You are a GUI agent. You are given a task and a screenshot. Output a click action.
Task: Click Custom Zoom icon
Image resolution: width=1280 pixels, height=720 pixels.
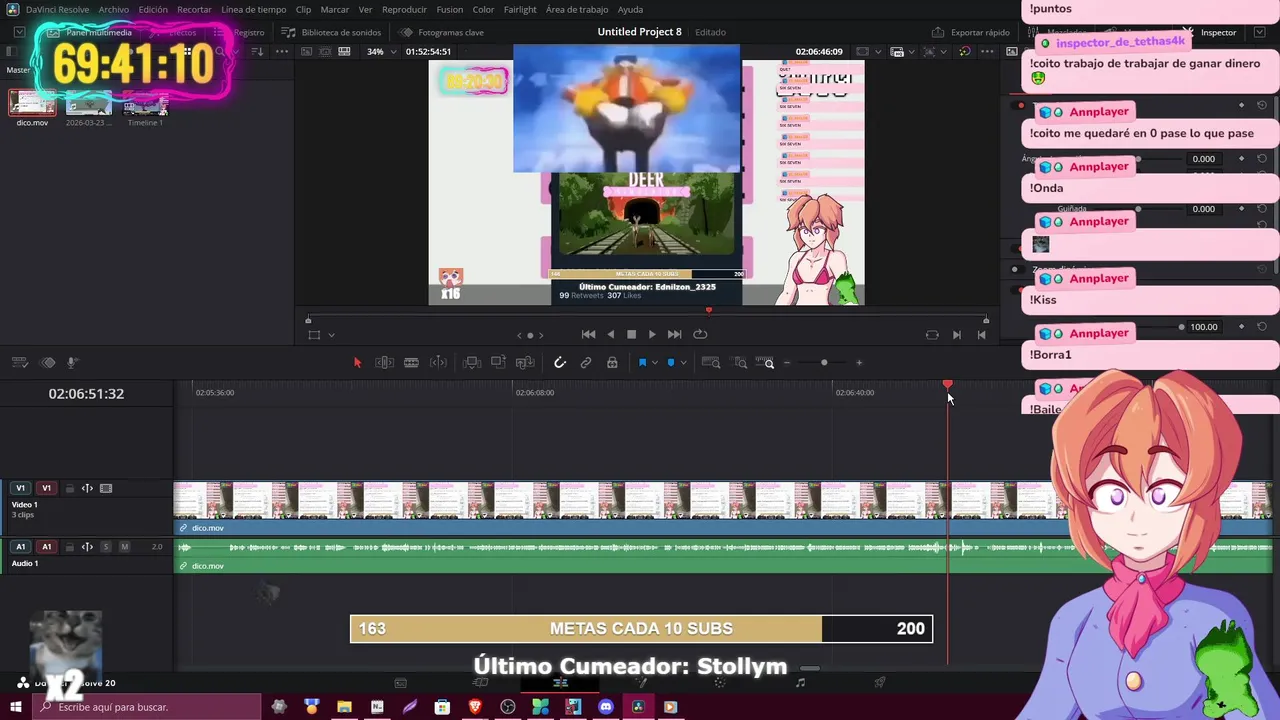(x=766, y=363)
